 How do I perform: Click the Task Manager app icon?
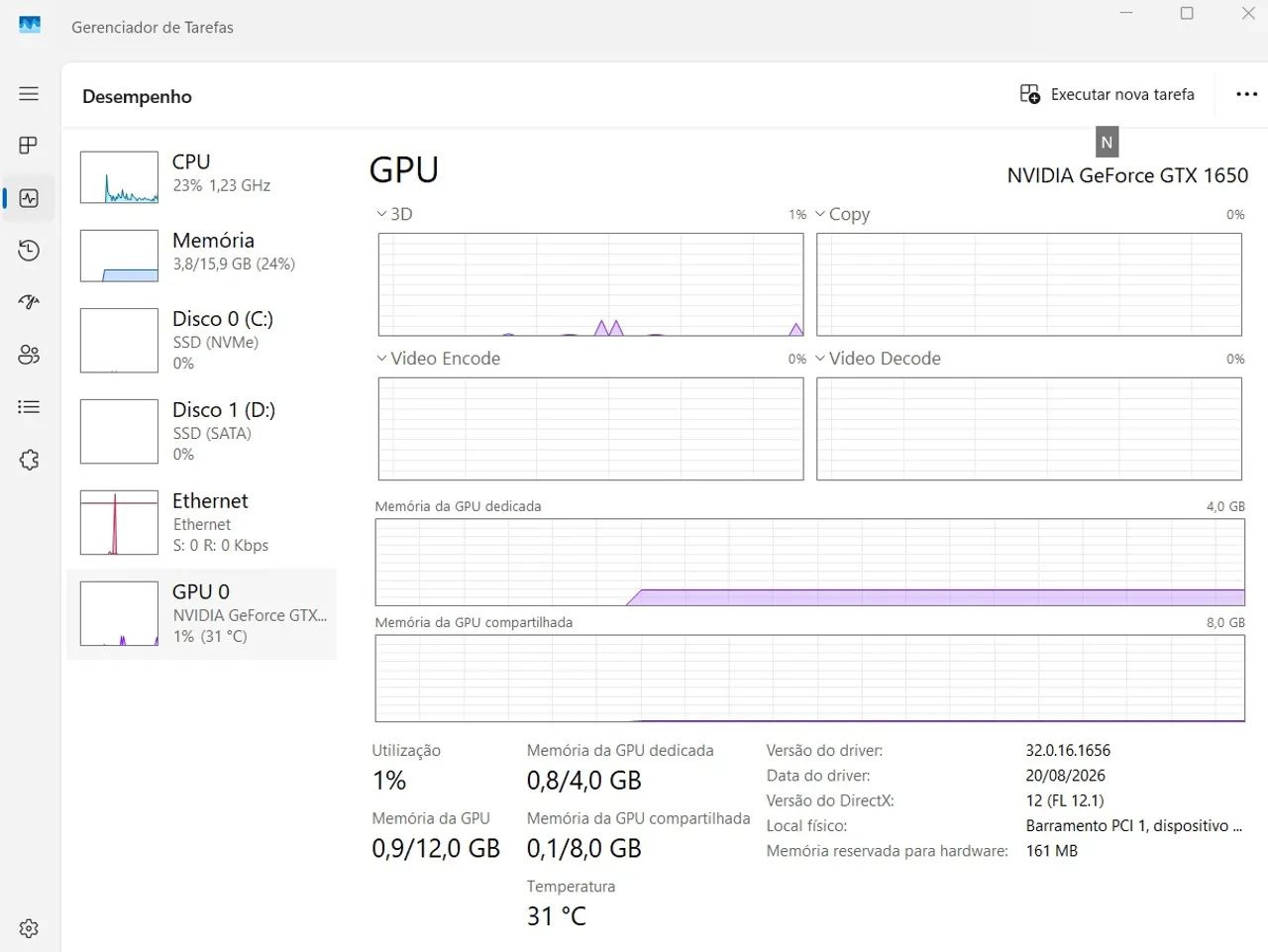(x=30, y=26)
